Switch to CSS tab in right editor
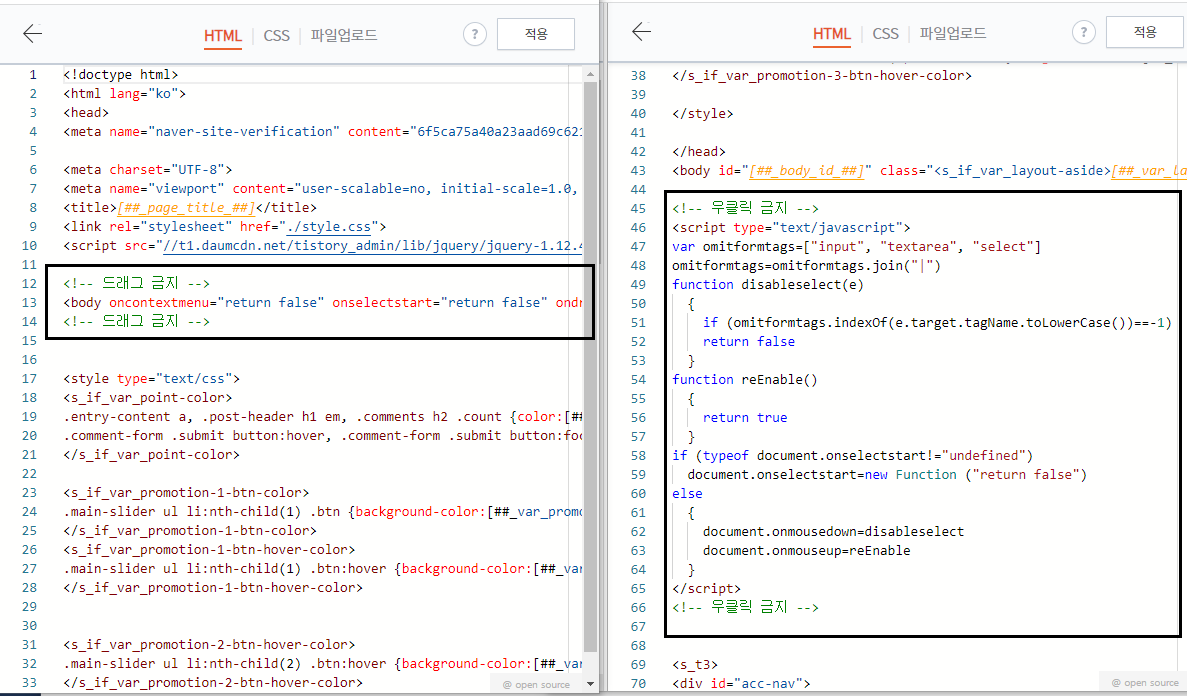The width and height of the screenshot is (1187, 696). (885, 33)
